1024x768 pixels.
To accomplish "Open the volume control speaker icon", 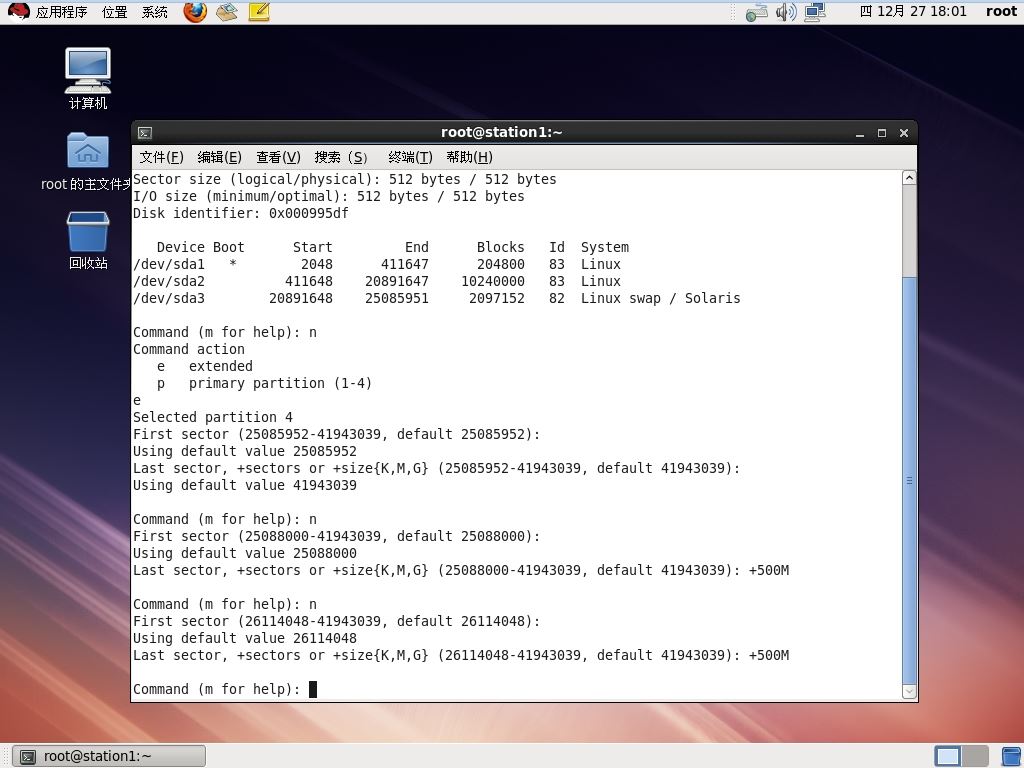I will pos(786,12).
